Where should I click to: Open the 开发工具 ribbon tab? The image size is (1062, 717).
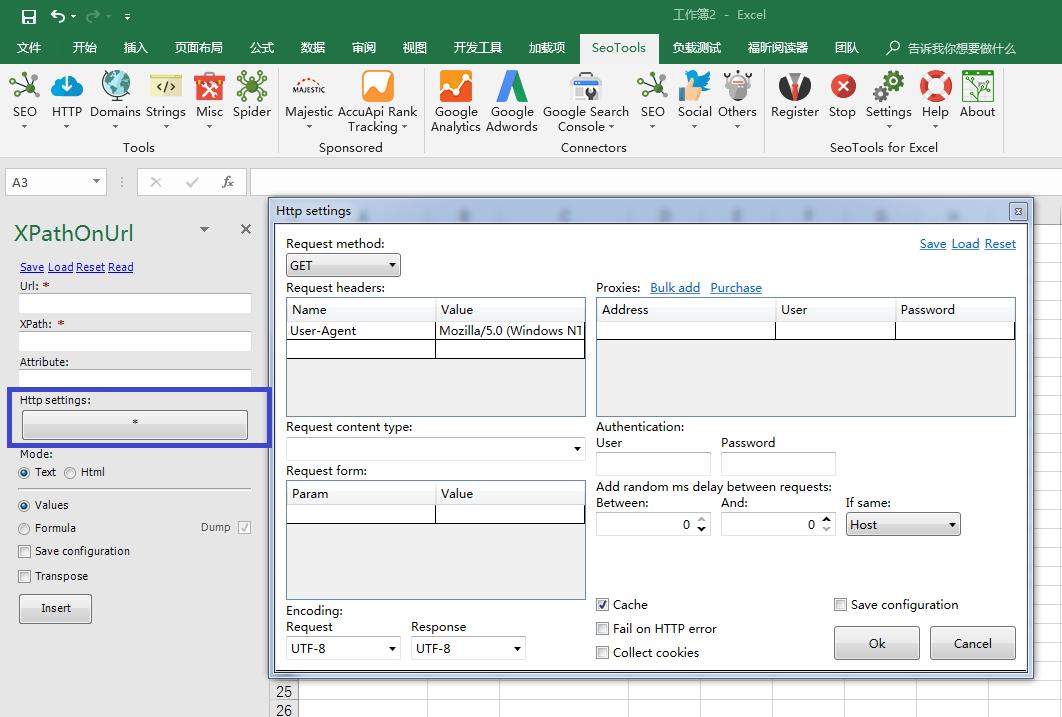point(477,47)
